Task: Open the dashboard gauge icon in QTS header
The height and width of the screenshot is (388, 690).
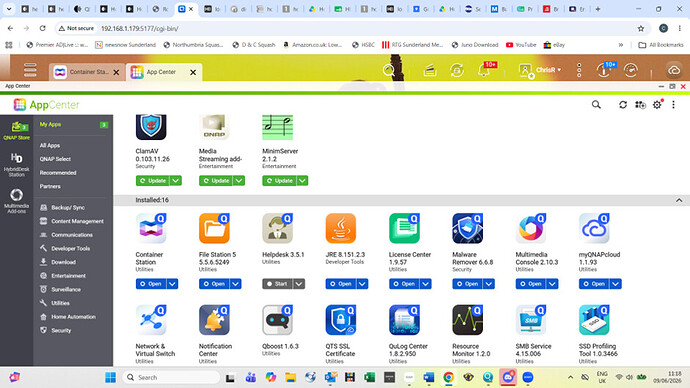Action: [631, 70]
